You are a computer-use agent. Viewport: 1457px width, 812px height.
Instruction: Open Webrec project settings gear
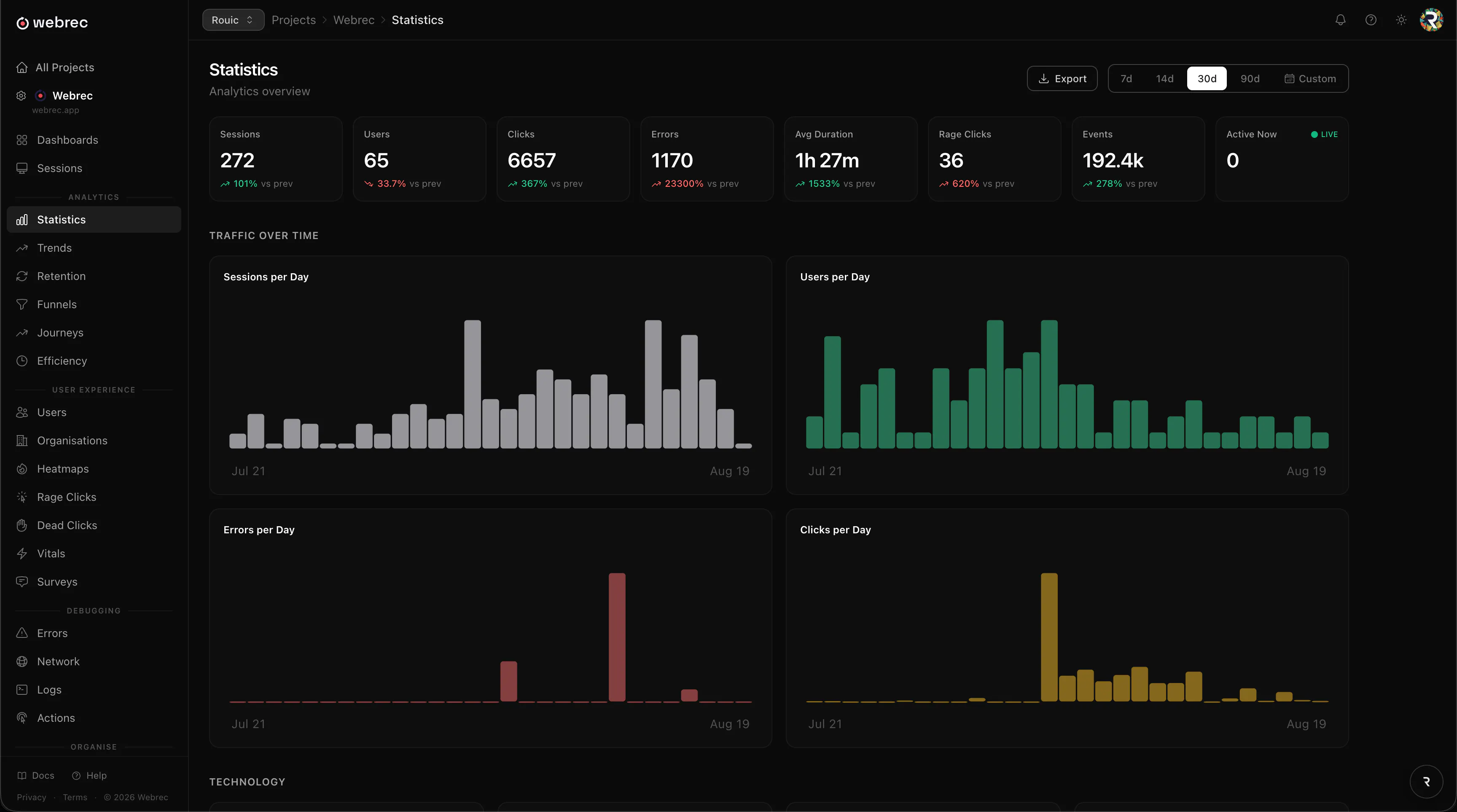click(21, 96)
